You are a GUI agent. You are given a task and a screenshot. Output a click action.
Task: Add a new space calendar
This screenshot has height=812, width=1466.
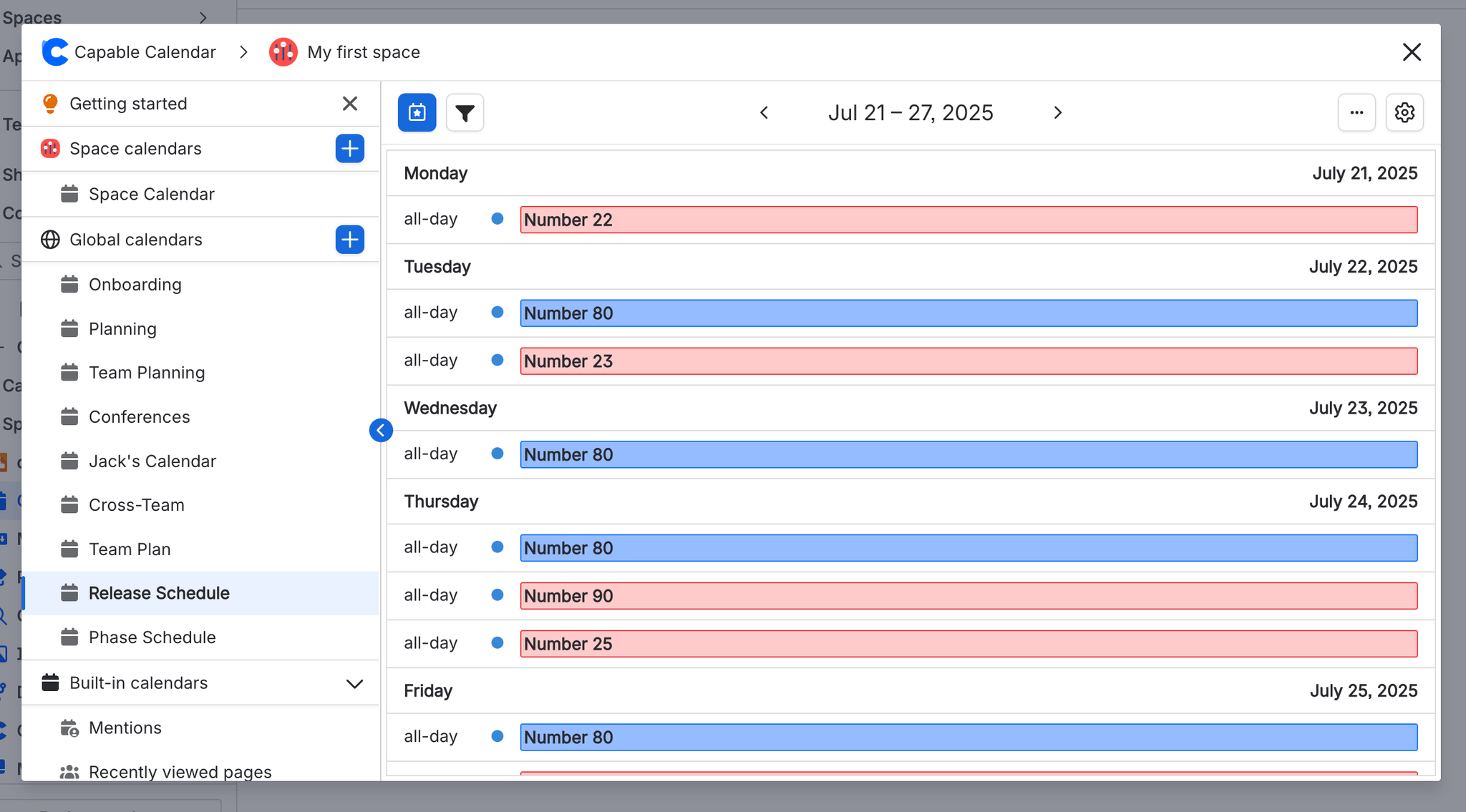tap(349, 149)
